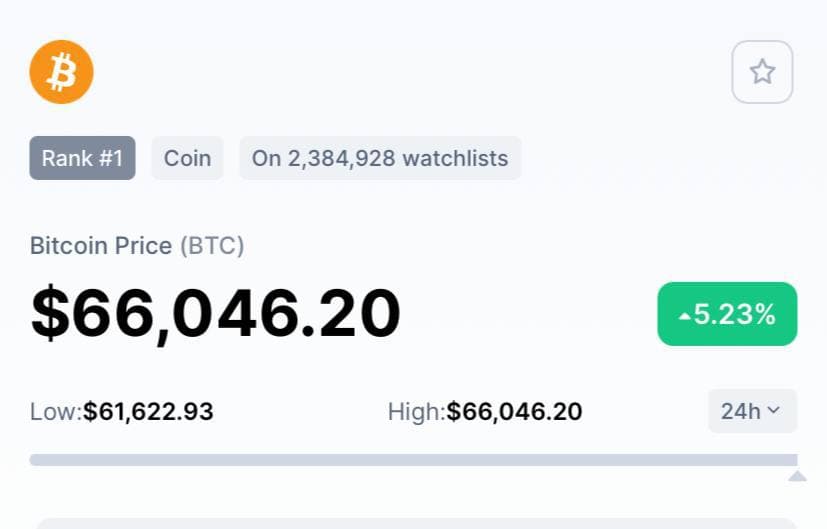Click the Low value $61,622.93

click(x=148, y=411)
